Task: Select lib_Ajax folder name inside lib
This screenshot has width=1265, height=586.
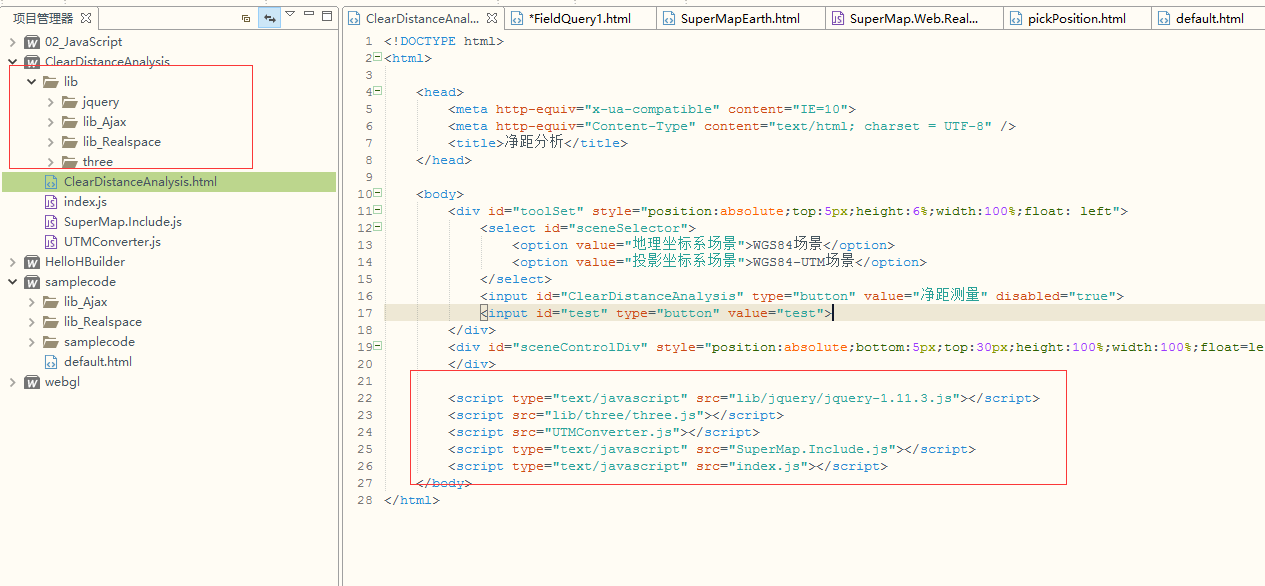Action: (105, 122)
